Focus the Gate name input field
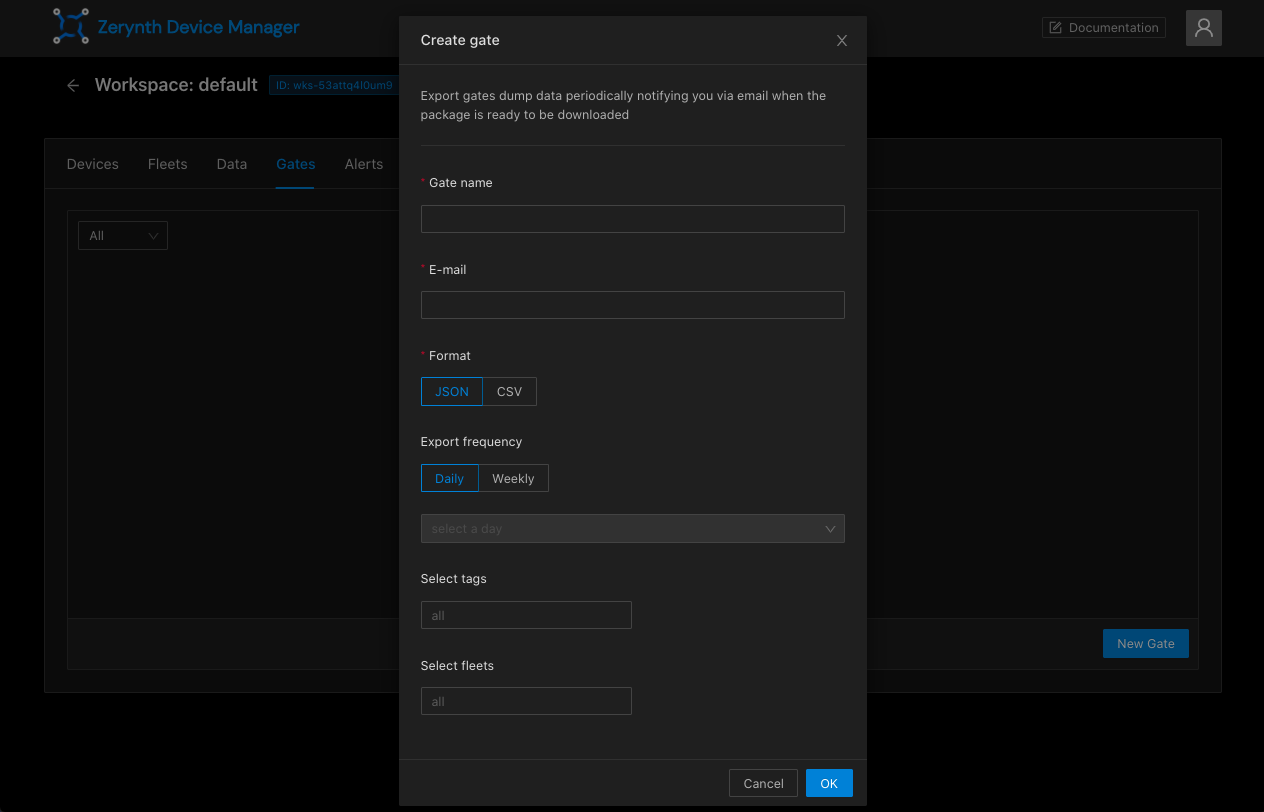 [632, 219]
